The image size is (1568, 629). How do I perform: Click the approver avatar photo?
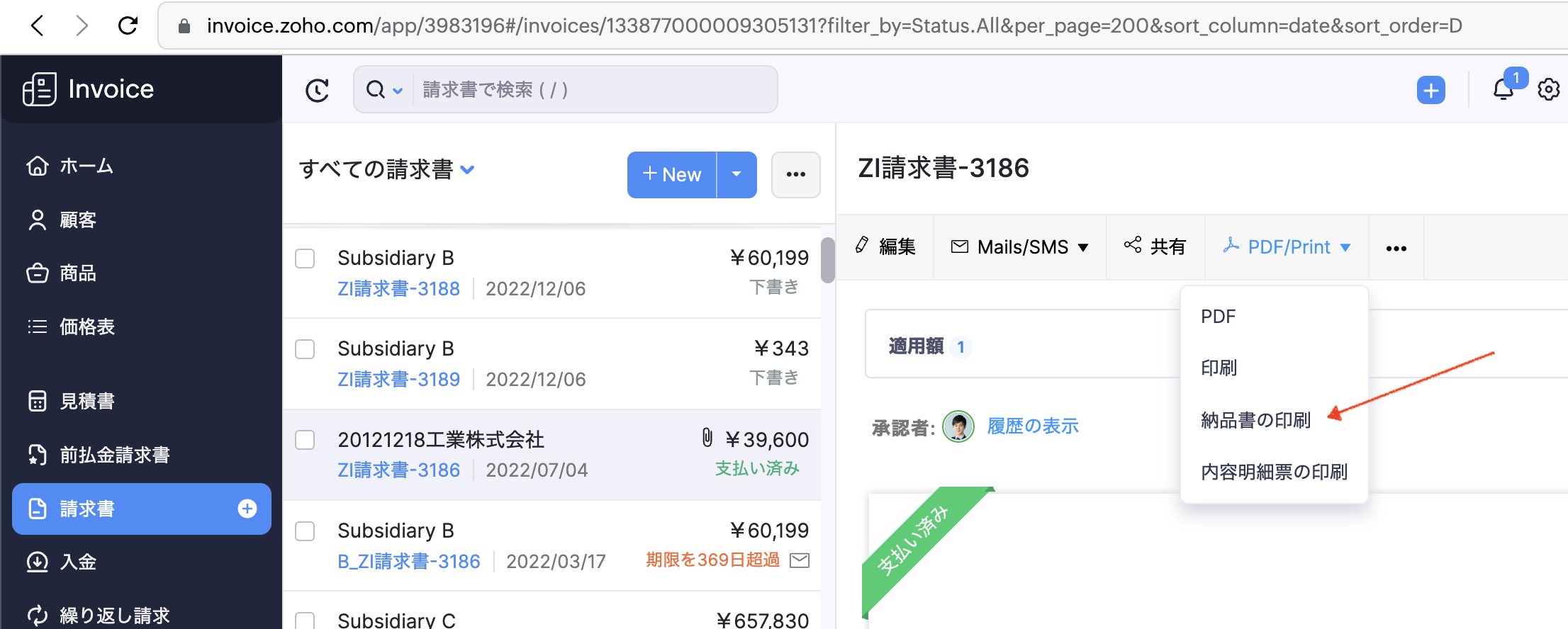[x=958, y=426]
